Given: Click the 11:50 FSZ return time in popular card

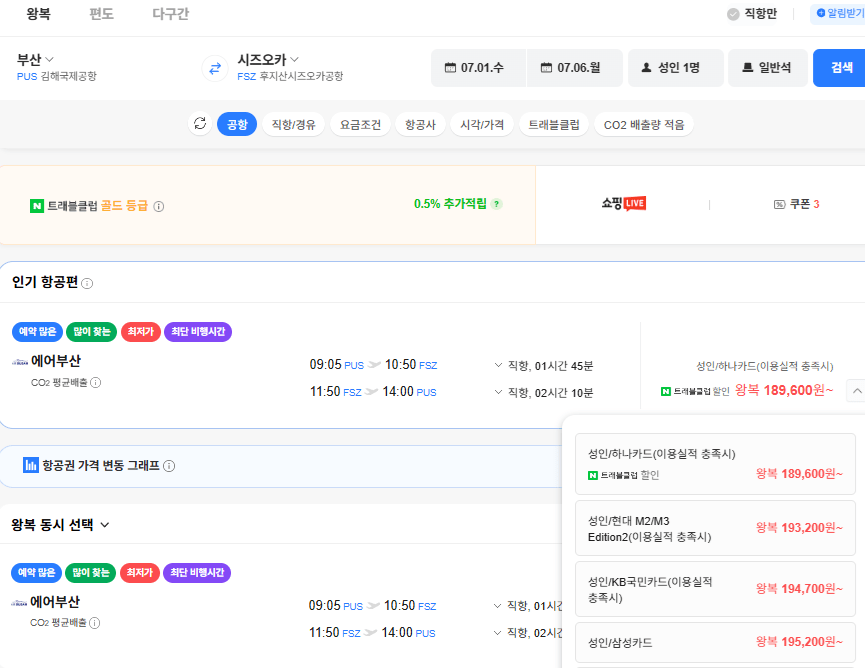Looking at the screenshot, I should coord(335,392).
